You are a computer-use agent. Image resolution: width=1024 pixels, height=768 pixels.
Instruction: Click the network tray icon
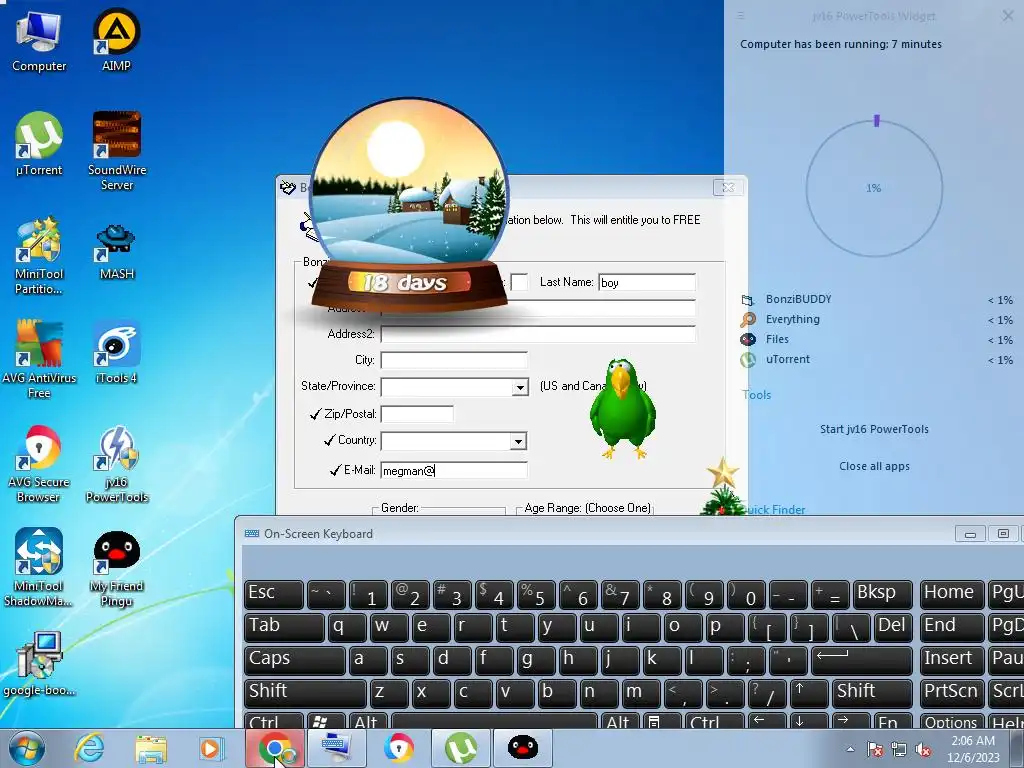click(x=899, y=749)
